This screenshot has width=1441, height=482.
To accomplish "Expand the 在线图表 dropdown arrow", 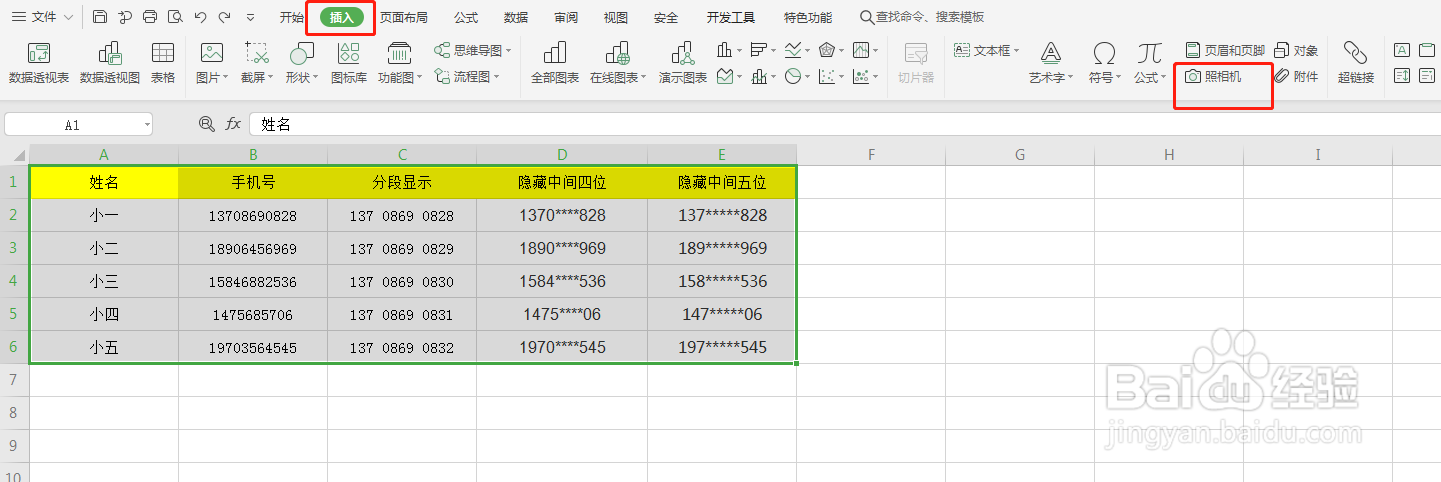I will [643, 78].
